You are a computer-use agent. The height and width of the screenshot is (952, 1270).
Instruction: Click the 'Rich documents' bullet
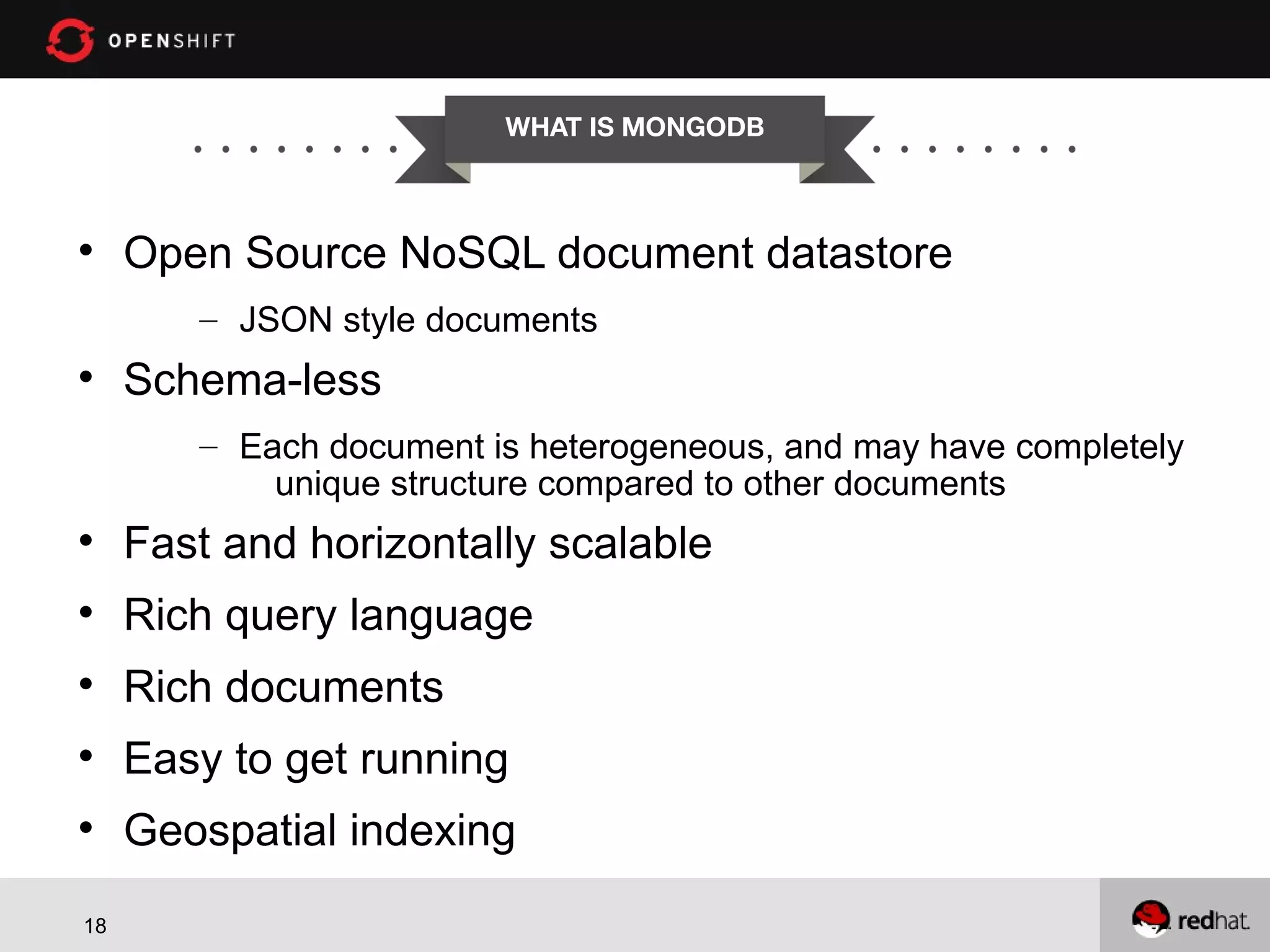(x=284, y=687)
